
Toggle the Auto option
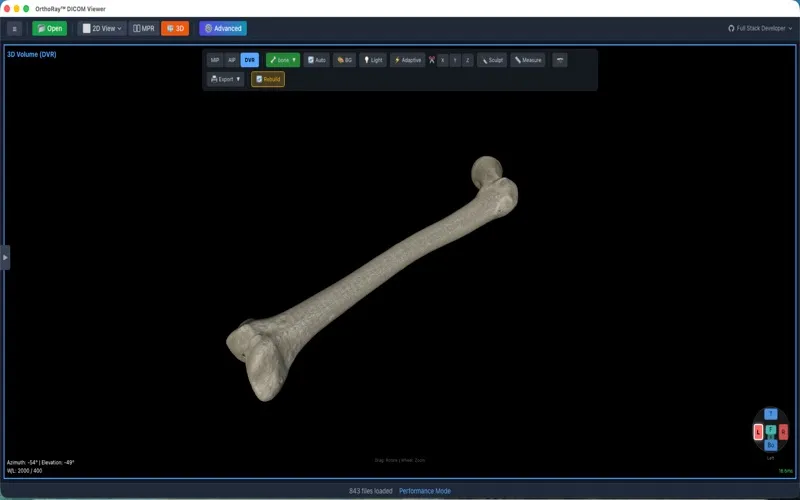click(316, 60)
